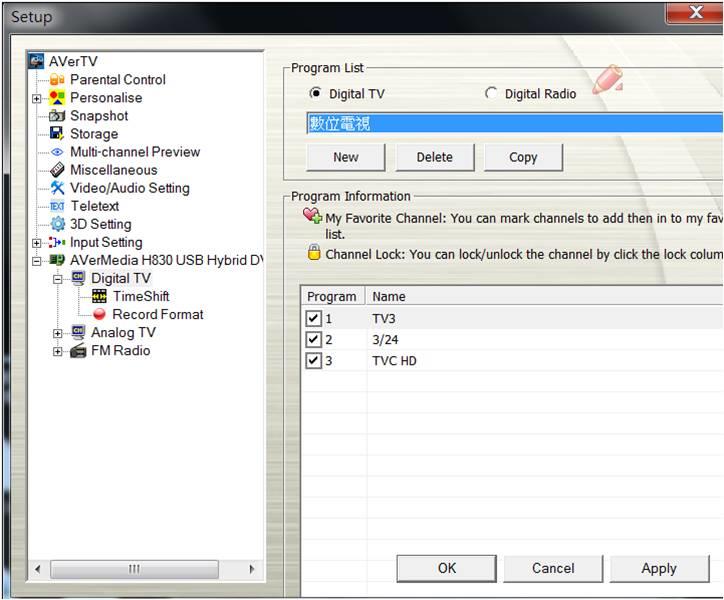Screen dimensions: 724x600
Task: Collapse the Digital TV tree node
Action: tap(57, 279)
